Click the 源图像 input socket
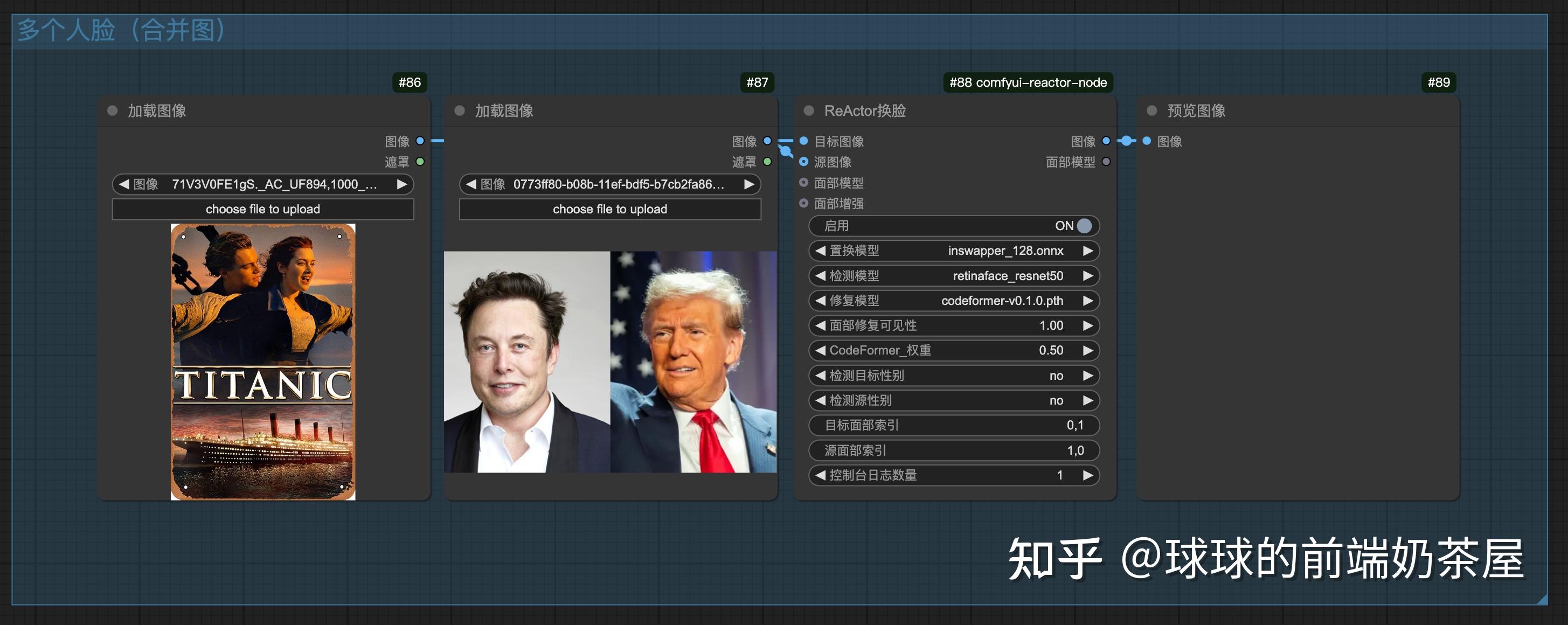Screen dimensions: 1568x625 point(803,162)
